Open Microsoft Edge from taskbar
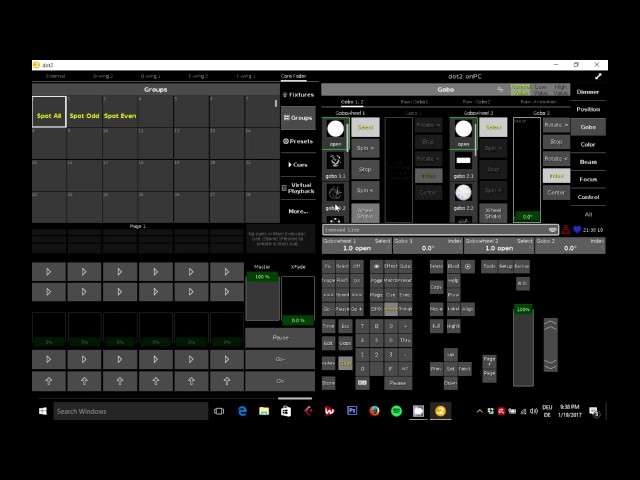The height and width of the screenshot is (480, 640). tap(242, 411)
